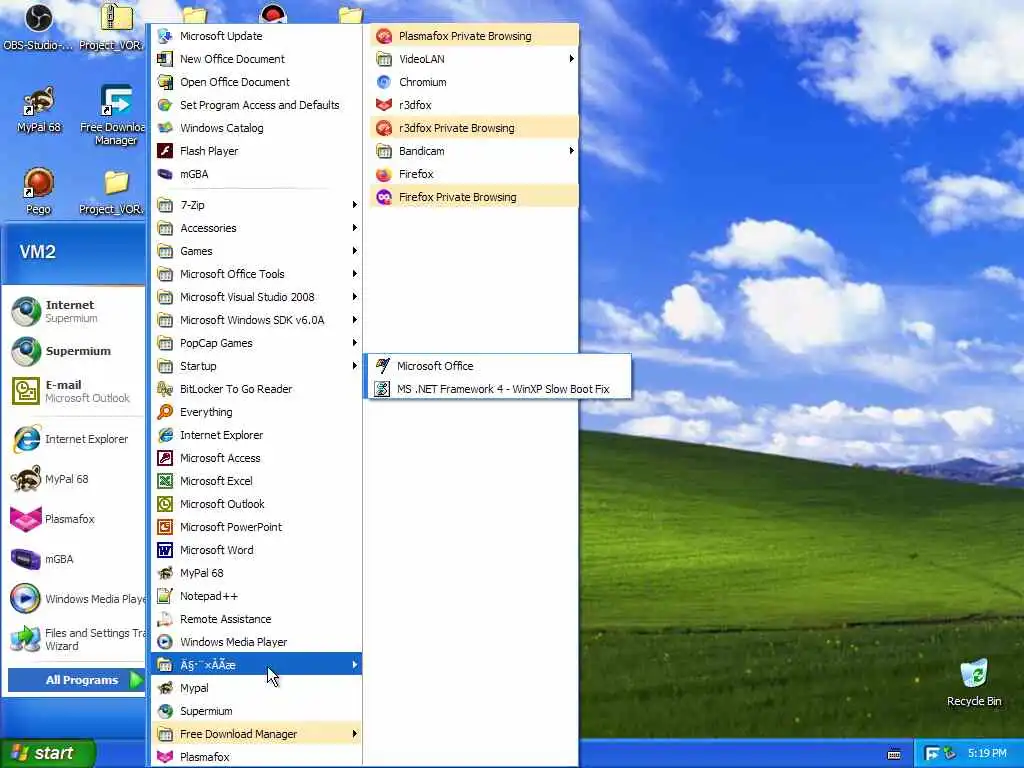Viewport: 1024px width, 768px height.
Task: Click the keyboard icon in taskbar
Action: coord(894,754)
